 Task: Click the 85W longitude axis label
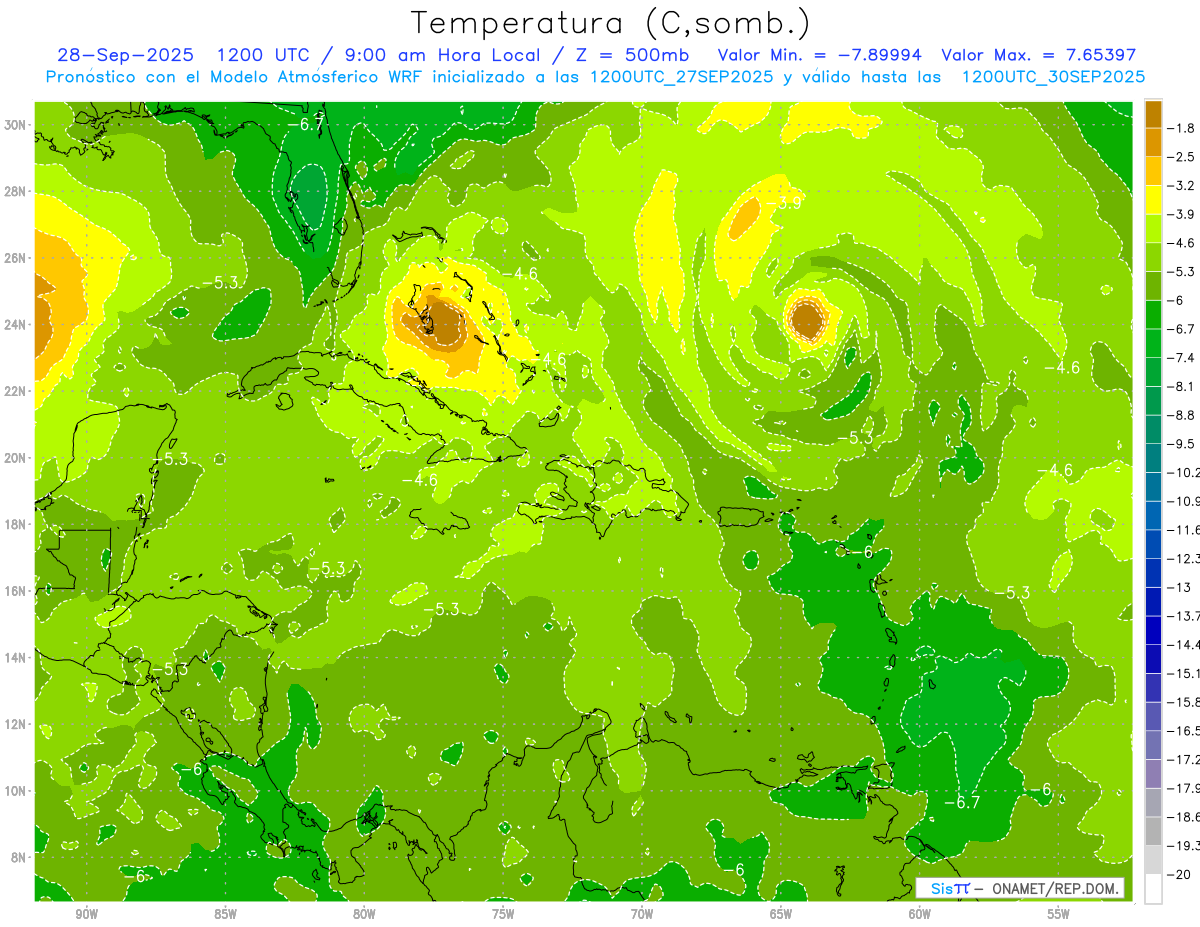coord(226,914)
